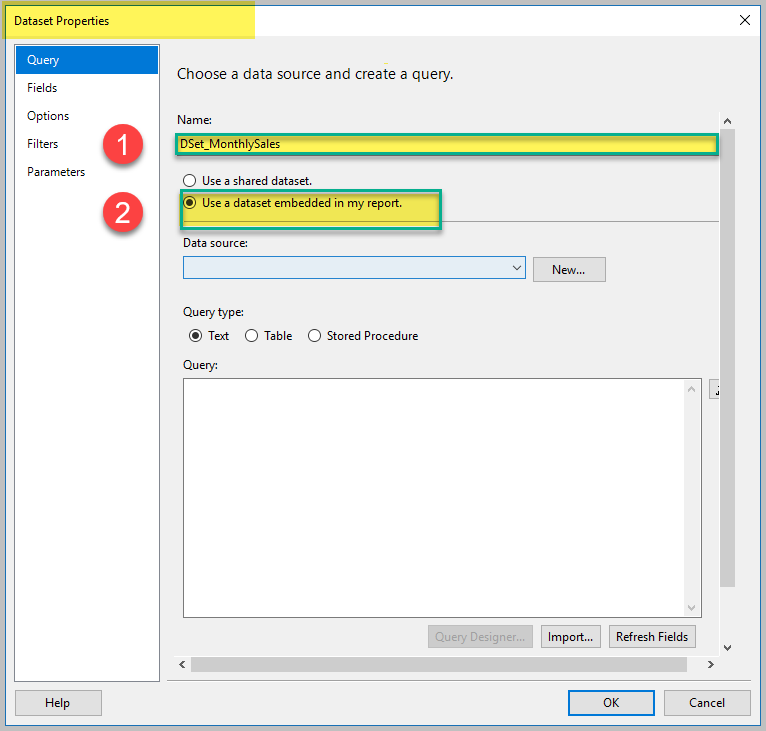Close the Dataset Properties dialog
Screen dimensions: 766x731
745,20
